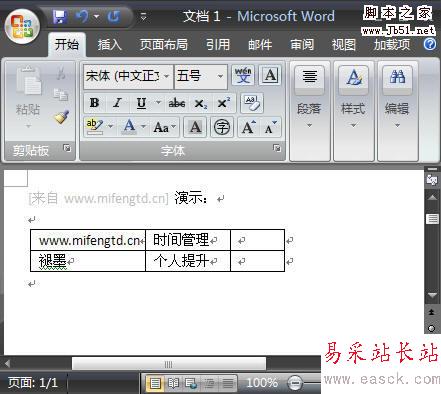
Task: Apply text highlight color
Action: coord(94,127)
